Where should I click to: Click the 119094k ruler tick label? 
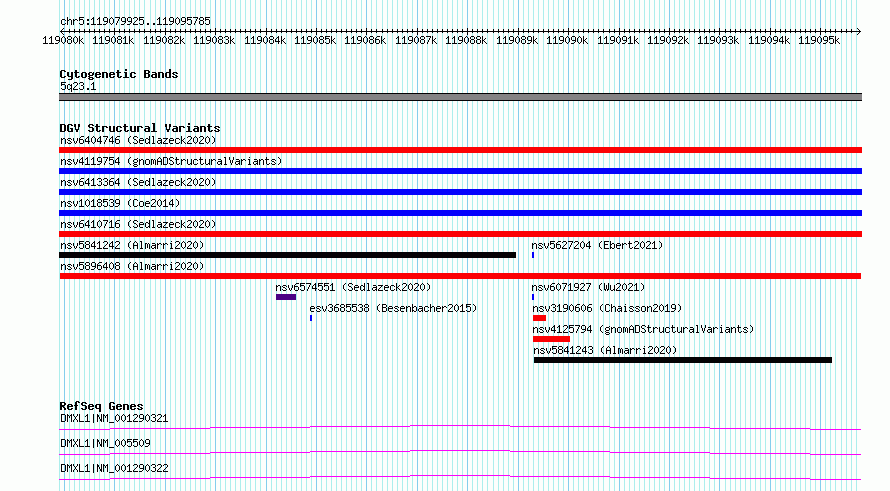(769, 40)
